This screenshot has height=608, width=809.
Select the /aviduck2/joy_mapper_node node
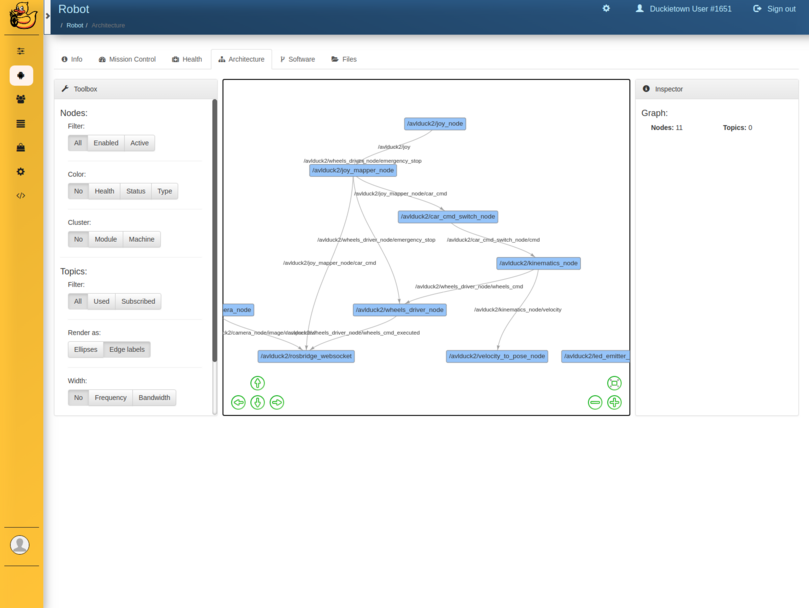(353, 170)
